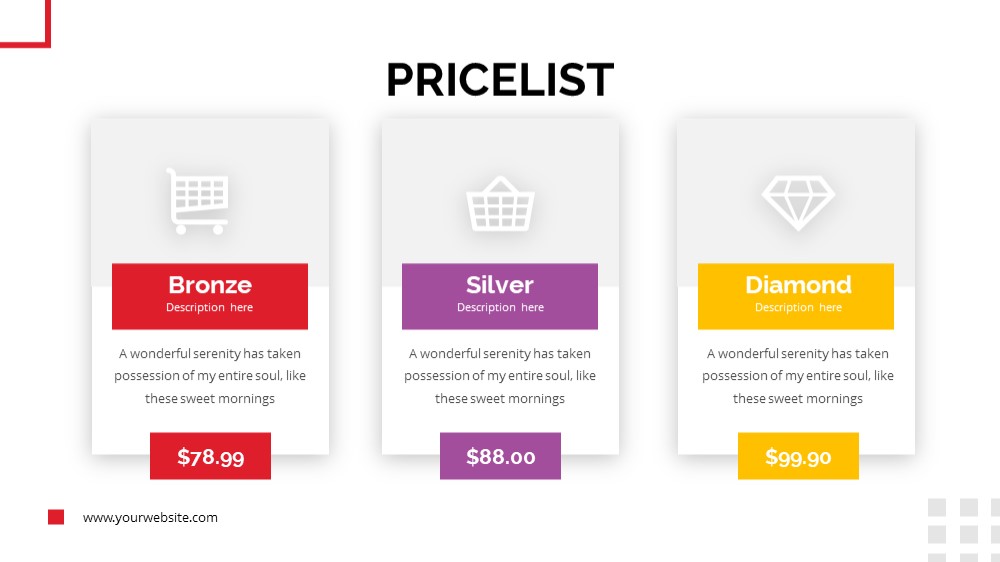Click the Bronze card paragraph text
Image resolution: width=1000 pixels, height=562 pixels.
point(210,376)
